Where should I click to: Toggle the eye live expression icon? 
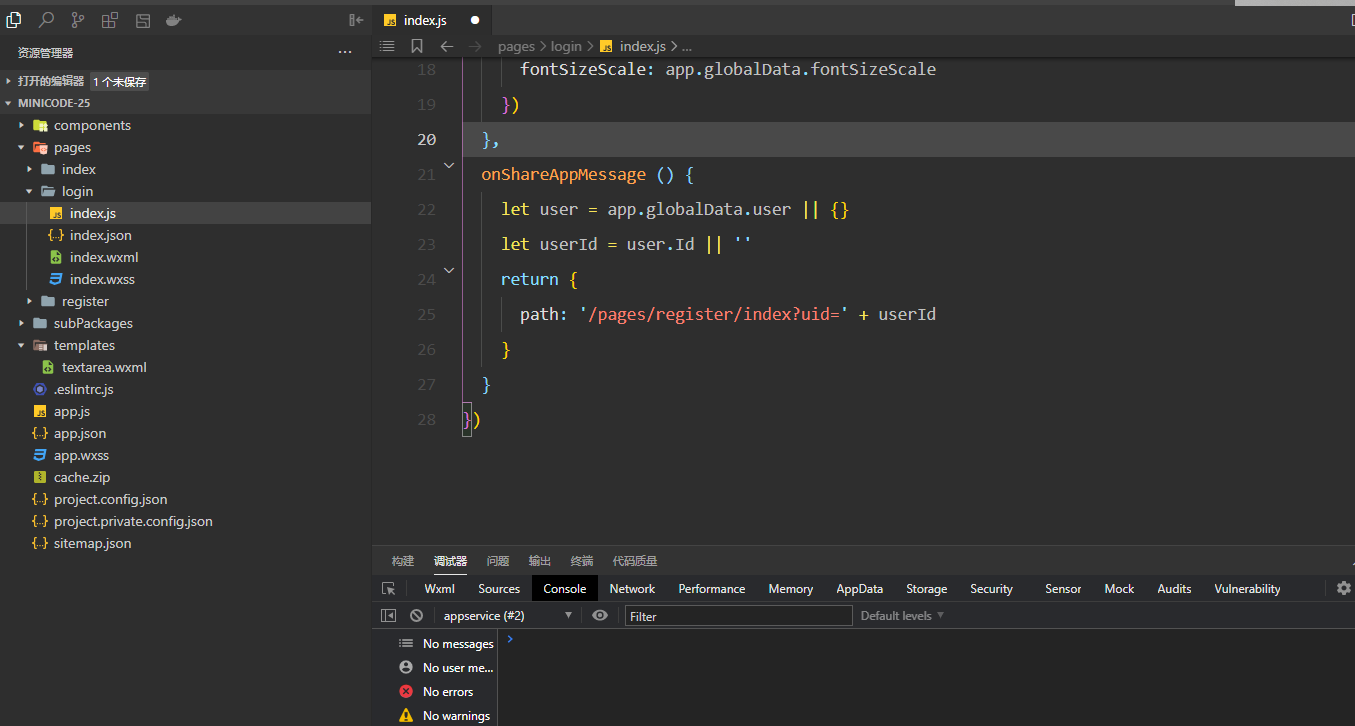600,616
